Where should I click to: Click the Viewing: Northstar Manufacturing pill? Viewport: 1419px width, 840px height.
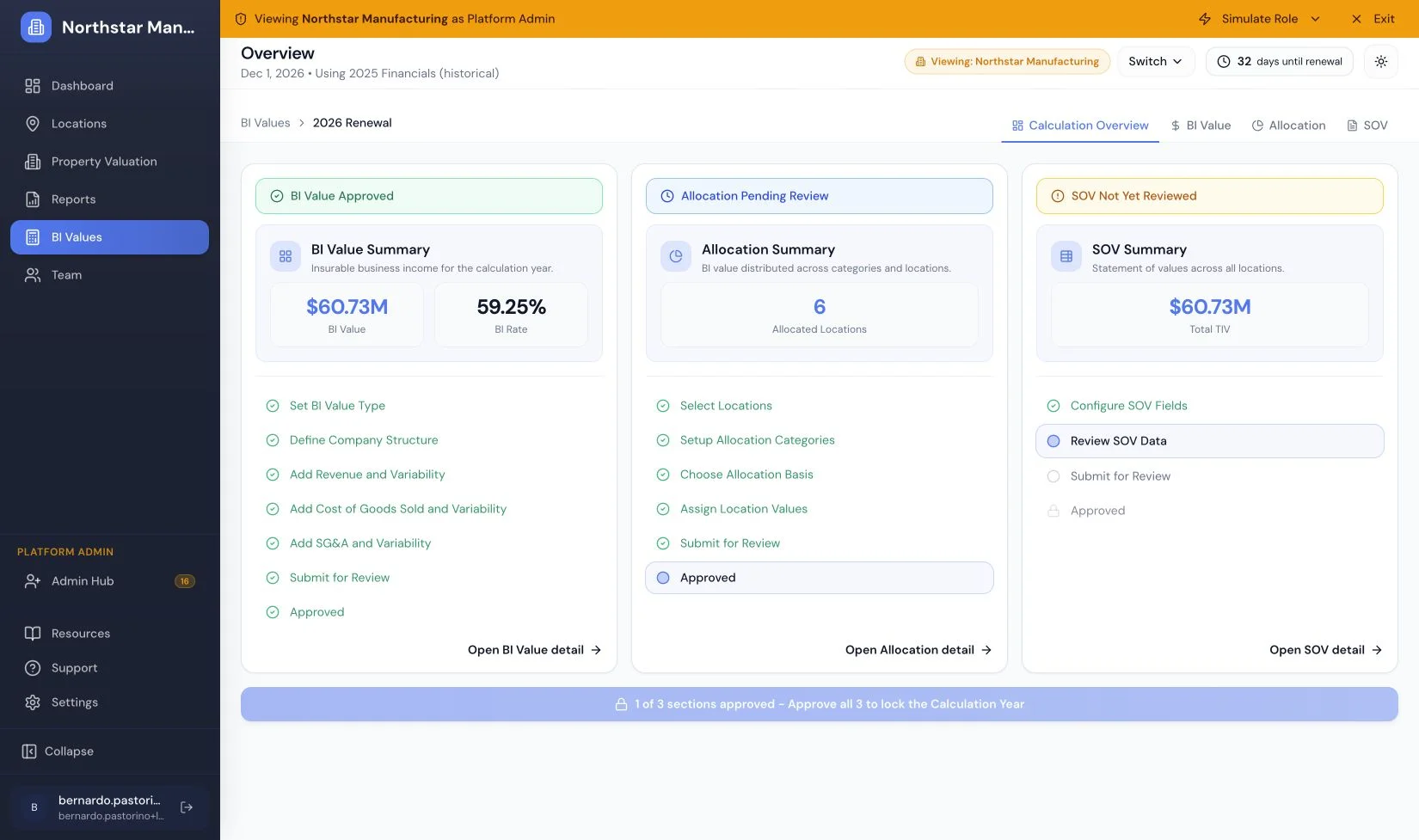coord(1007,62)
